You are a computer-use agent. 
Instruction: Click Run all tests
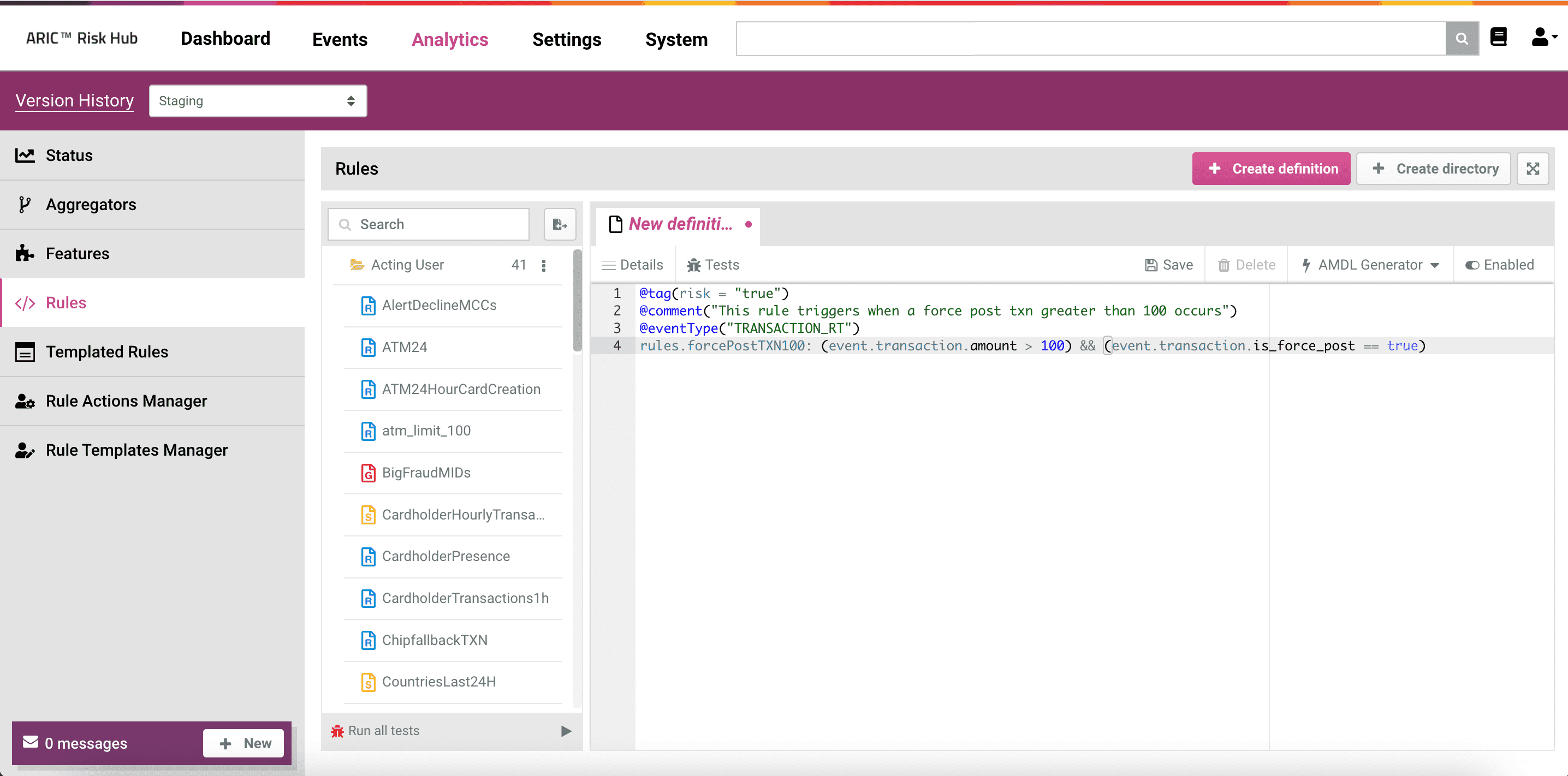click(x=375, y=731)
